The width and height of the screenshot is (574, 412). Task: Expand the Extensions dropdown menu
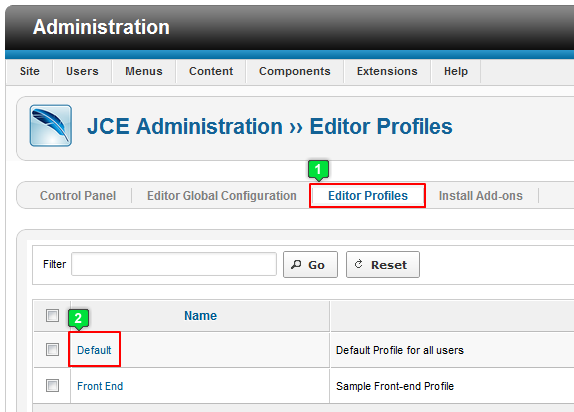click(x=387, y=71)
